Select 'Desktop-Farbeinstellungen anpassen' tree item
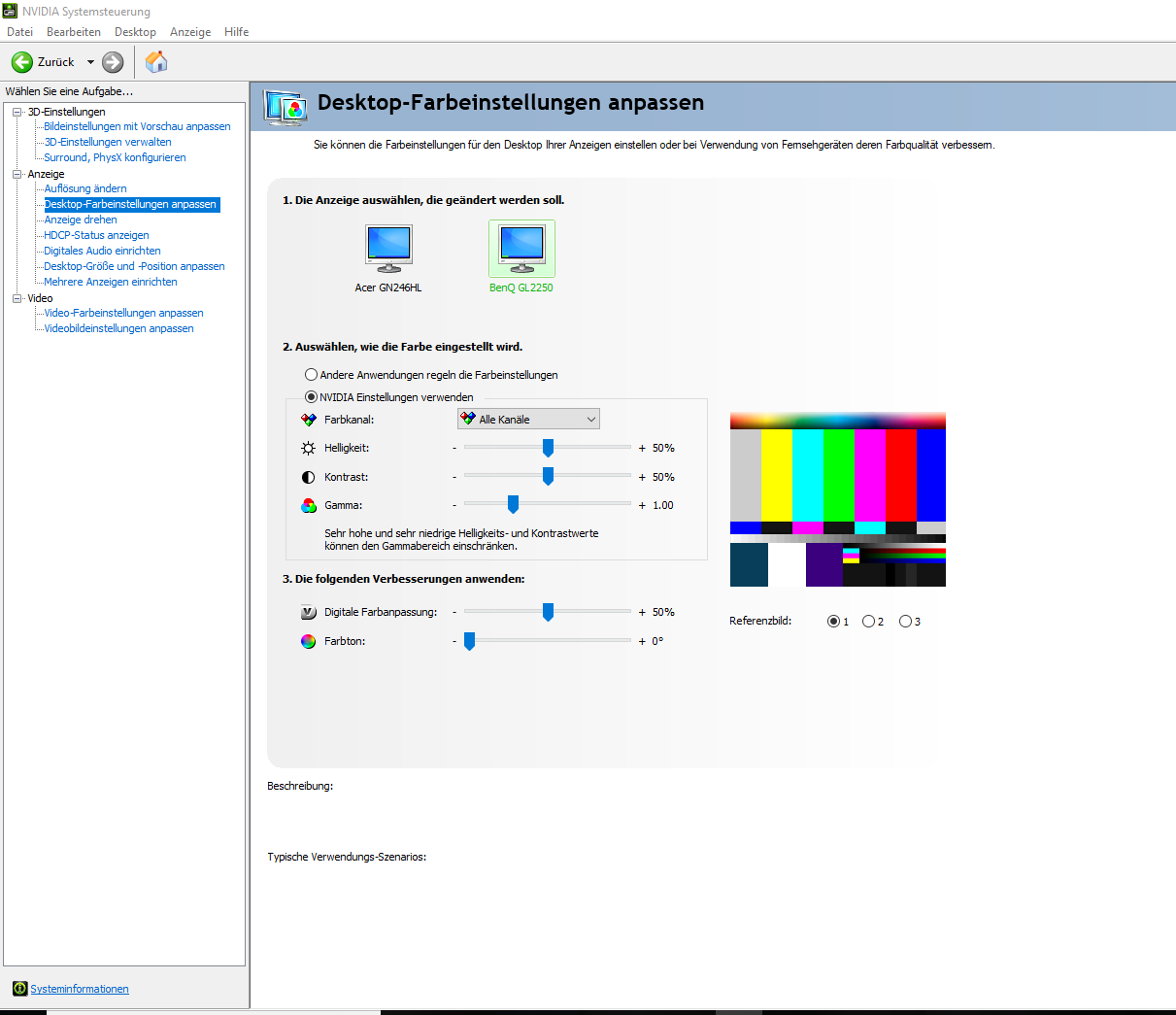 [x=131, y=204]
